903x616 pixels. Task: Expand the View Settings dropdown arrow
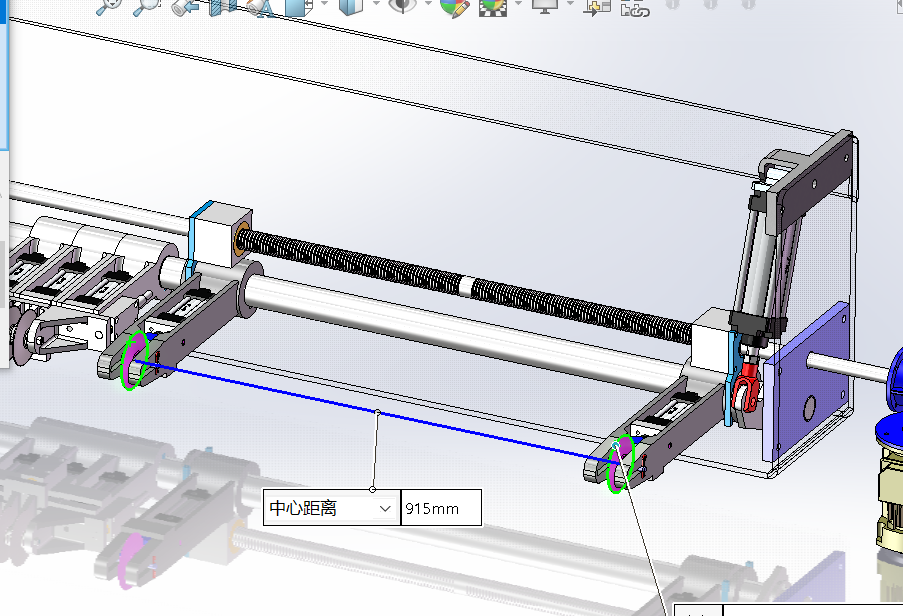[x=570, y=5]
